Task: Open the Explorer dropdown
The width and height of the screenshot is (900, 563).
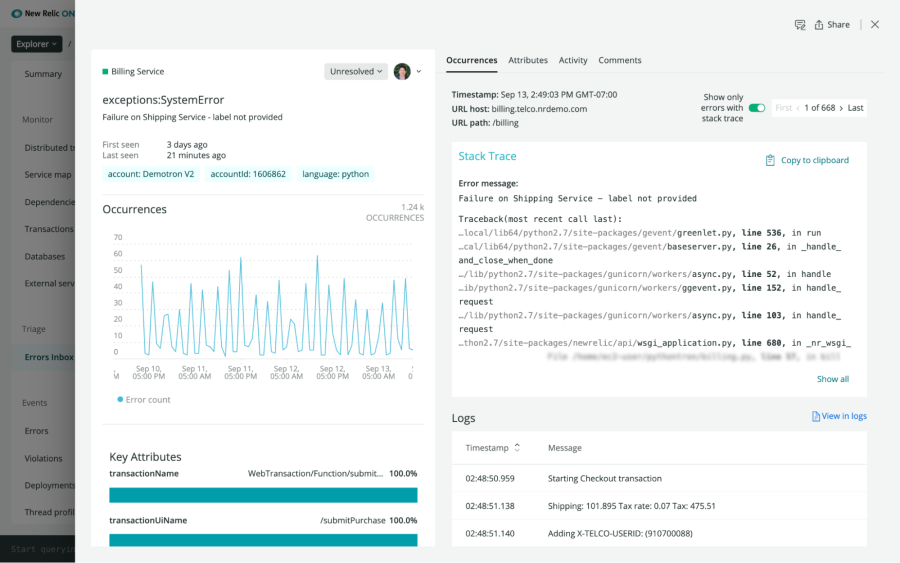Action: coord(37,44)
